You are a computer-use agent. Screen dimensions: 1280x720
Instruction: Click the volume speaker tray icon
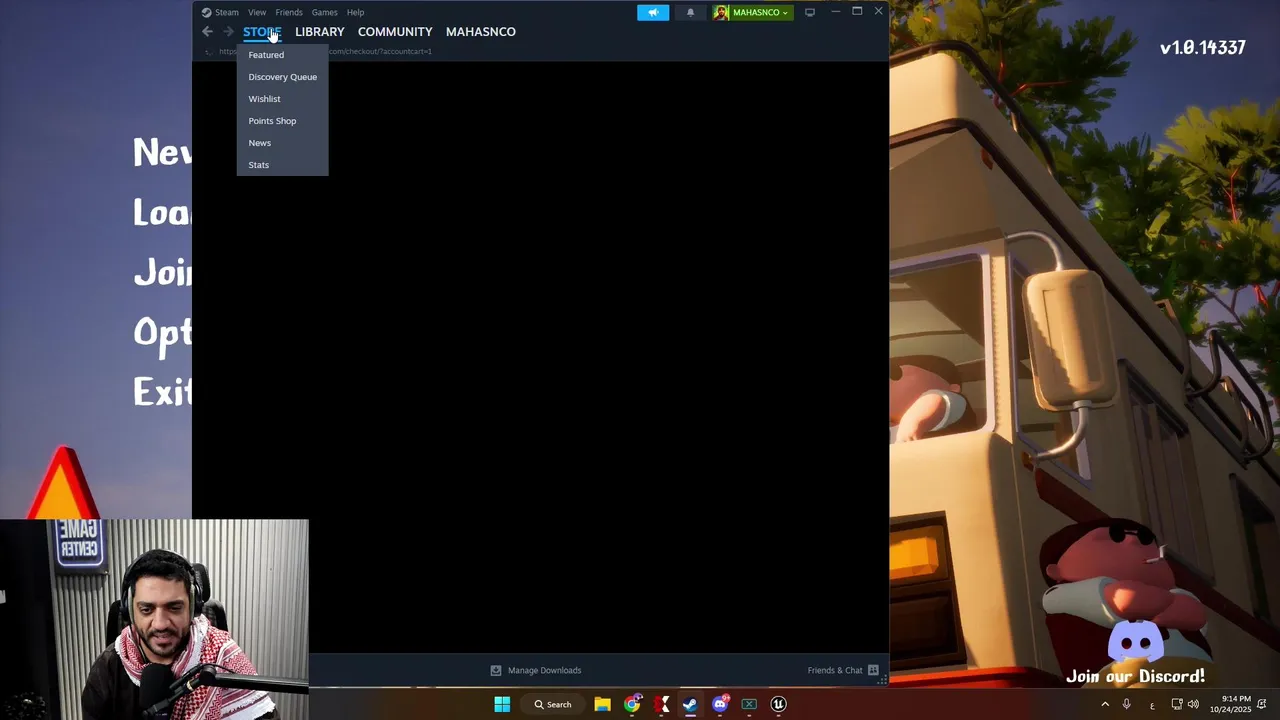[x=1193, y=704]
